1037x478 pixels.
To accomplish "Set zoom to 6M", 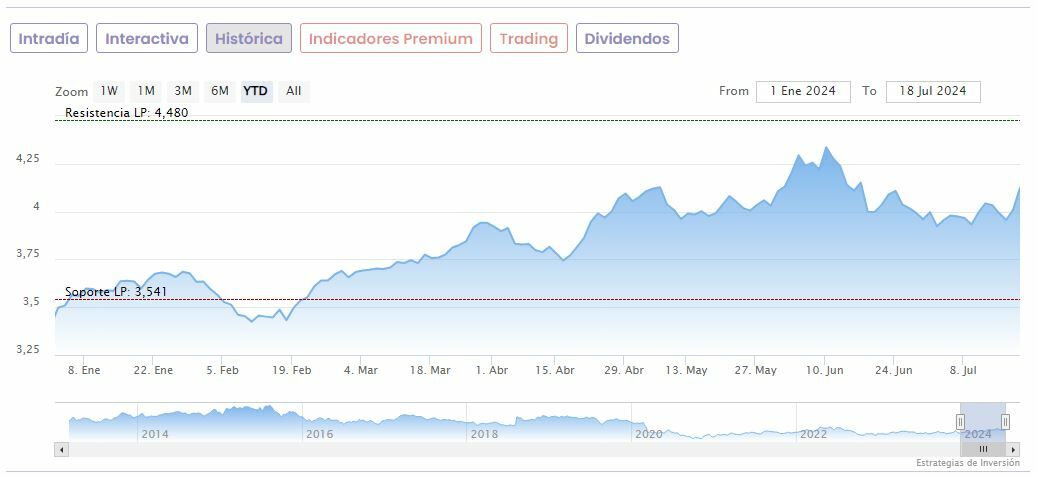I will tap(219, 91).
